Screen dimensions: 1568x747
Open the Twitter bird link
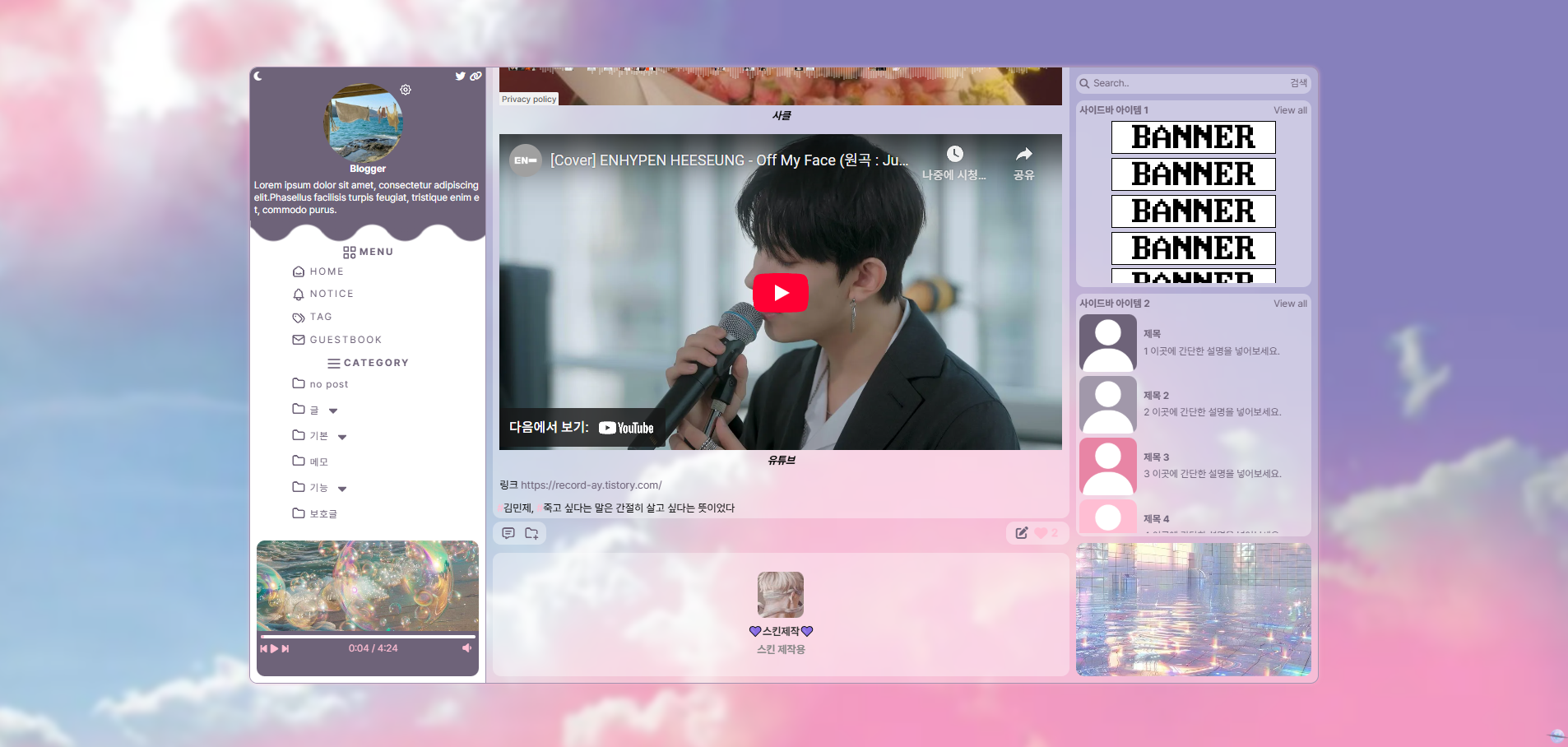click(461, 76)
